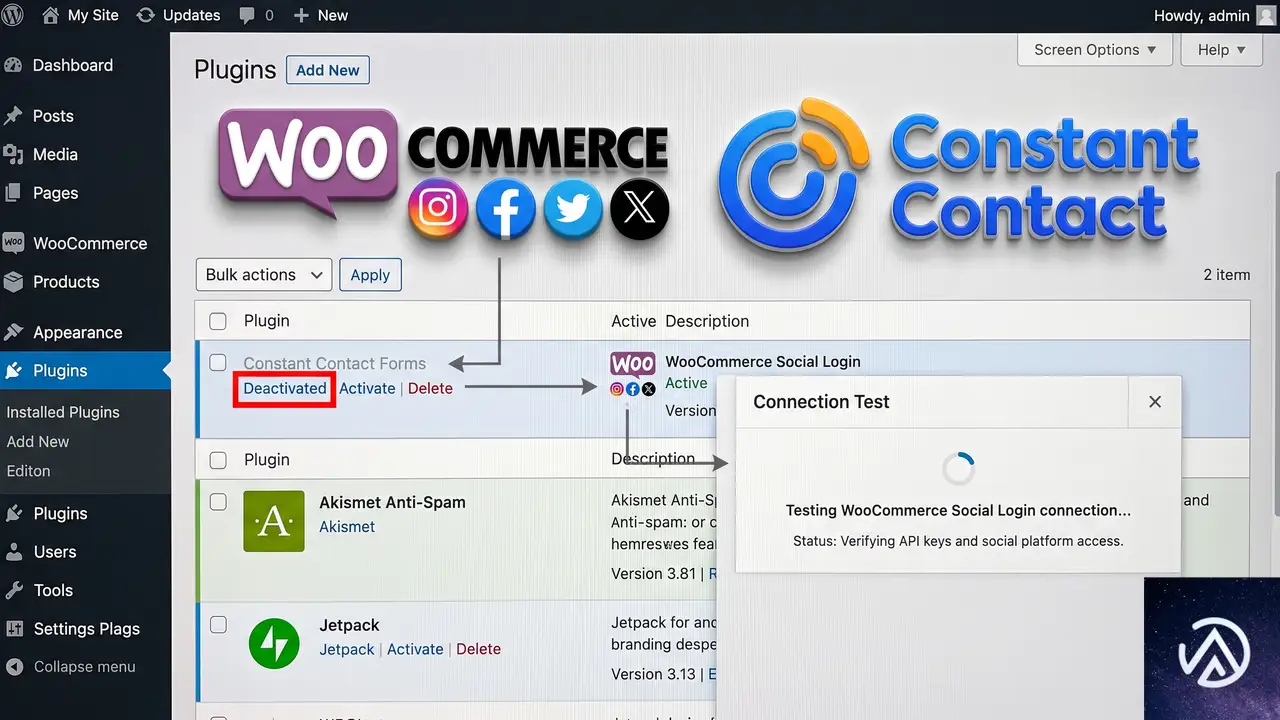Click the Constant Contact Forms plugin name

[x=335, y=363]
